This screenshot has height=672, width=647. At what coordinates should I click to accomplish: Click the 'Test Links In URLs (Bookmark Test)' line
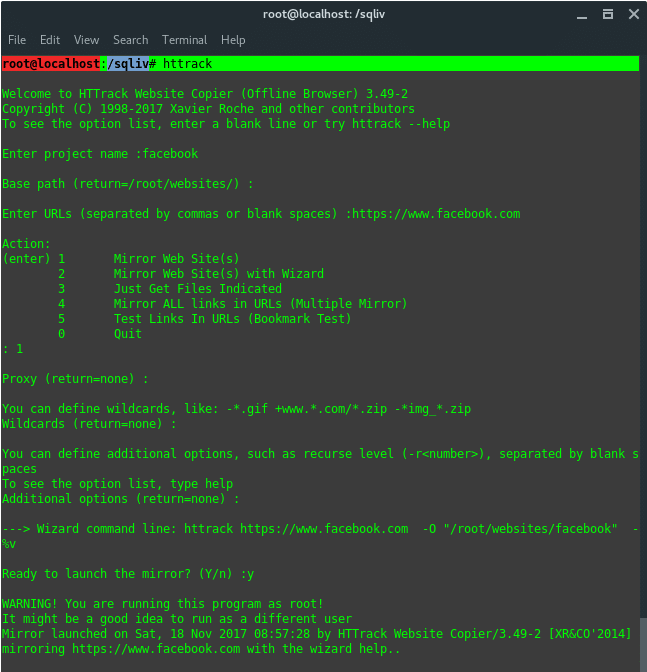tap(232, 319)
